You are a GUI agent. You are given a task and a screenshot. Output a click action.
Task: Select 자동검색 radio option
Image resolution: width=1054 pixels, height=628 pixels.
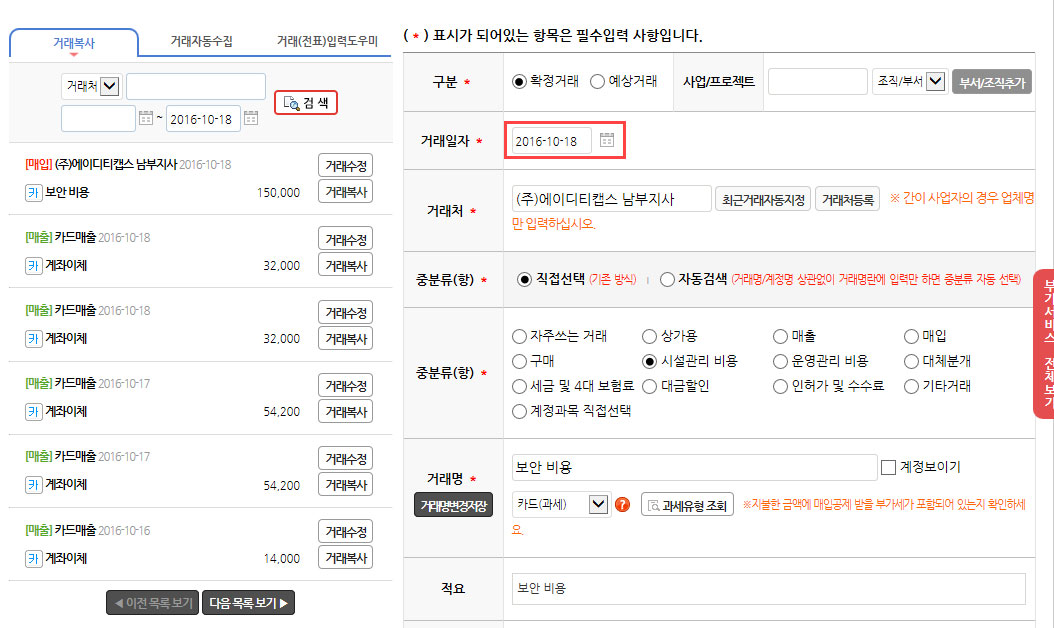coord(667,280)
